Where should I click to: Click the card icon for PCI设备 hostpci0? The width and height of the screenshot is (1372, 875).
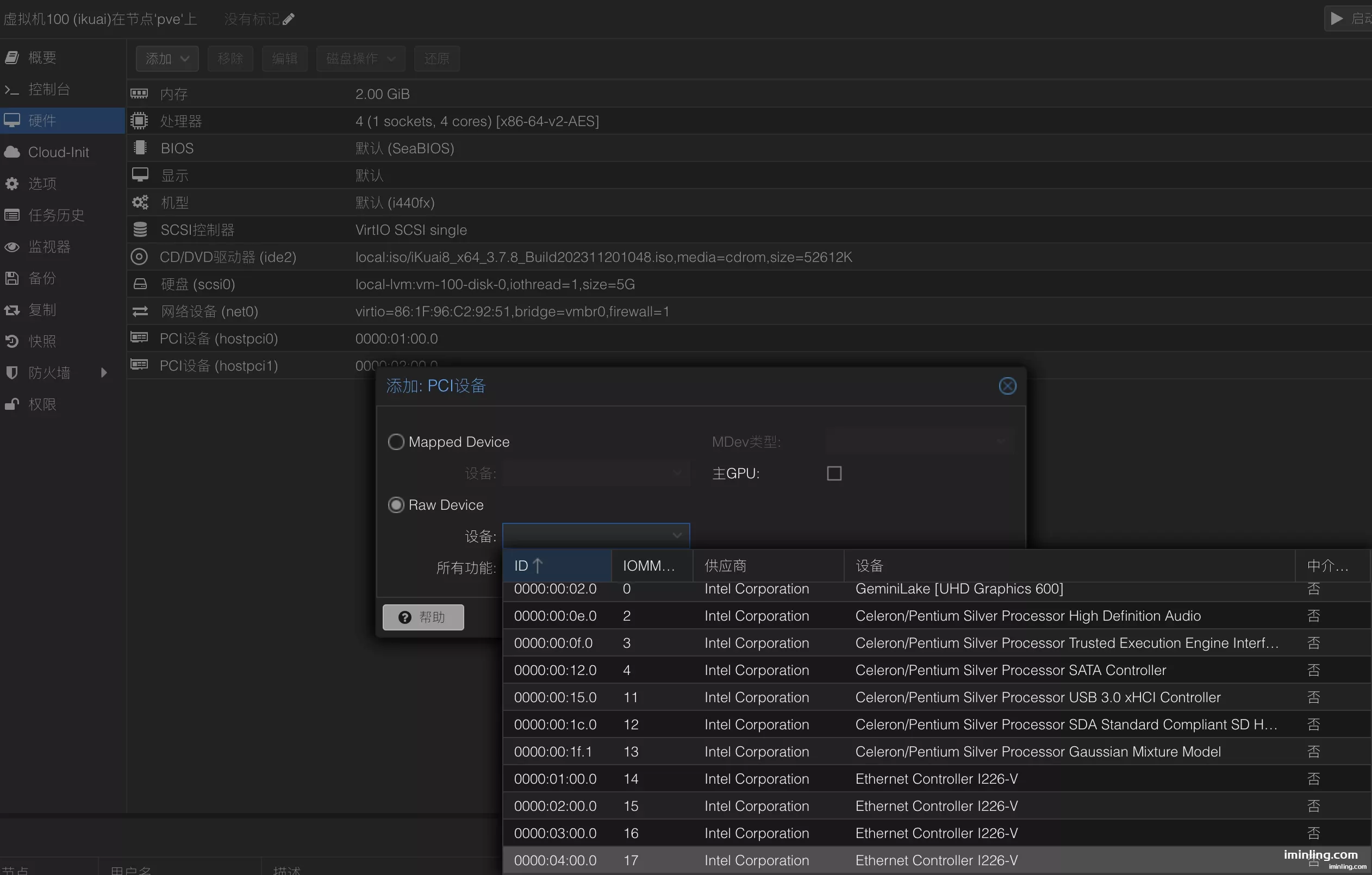[x=139, y=338]
